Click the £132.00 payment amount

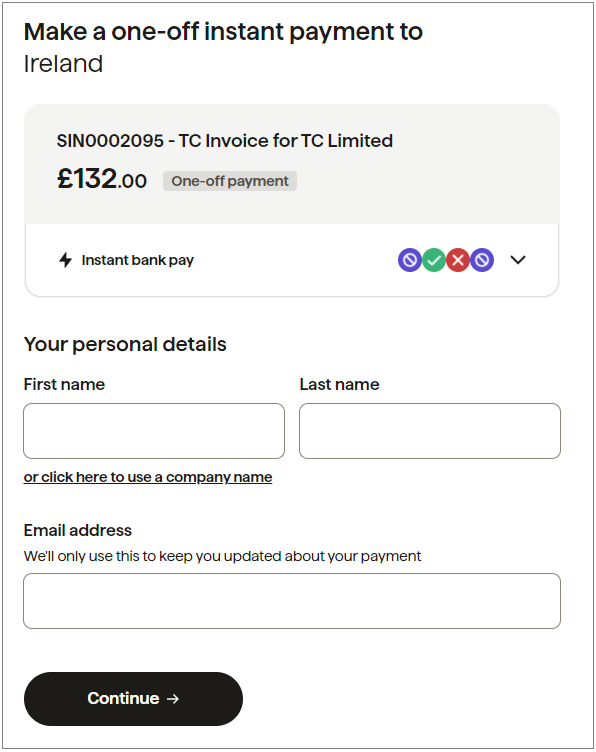tap(102, 178)
